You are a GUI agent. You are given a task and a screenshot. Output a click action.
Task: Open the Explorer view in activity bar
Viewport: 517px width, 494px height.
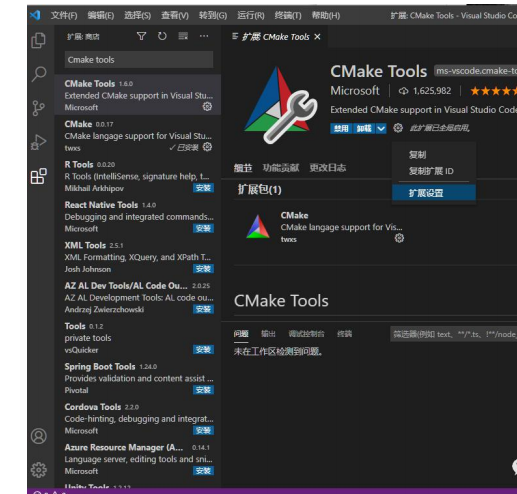point(39,41)
